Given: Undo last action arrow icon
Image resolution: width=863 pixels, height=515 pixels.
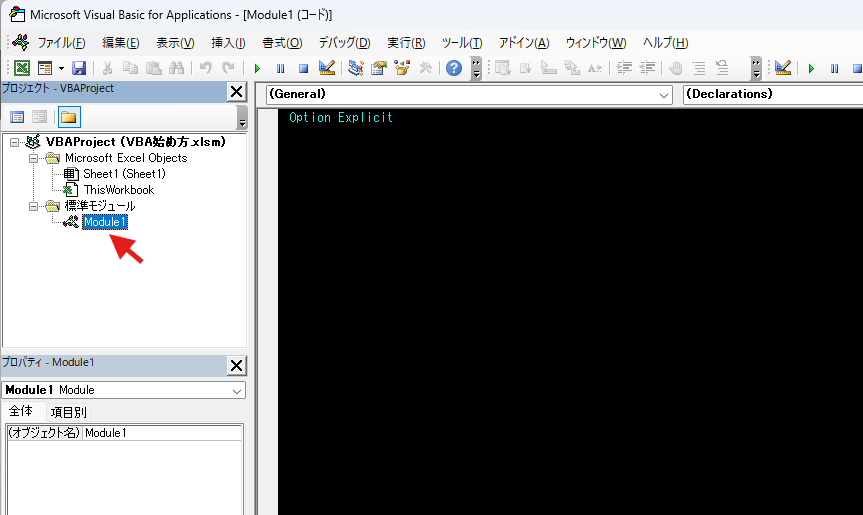Looking at the screenshot, I should (x=206, y=68).
